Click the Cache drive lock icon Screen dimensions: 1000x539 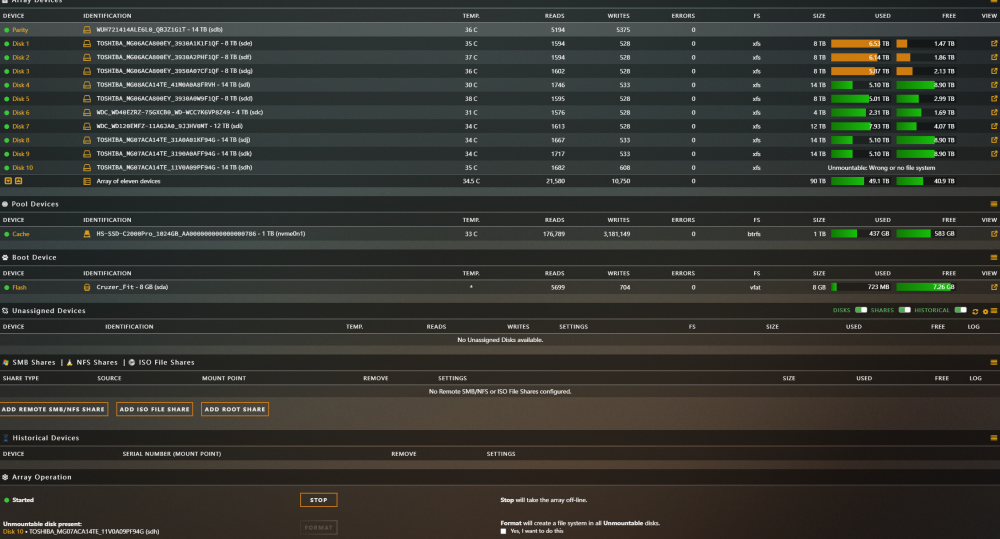pyautogui.click(x=87, y=234)
